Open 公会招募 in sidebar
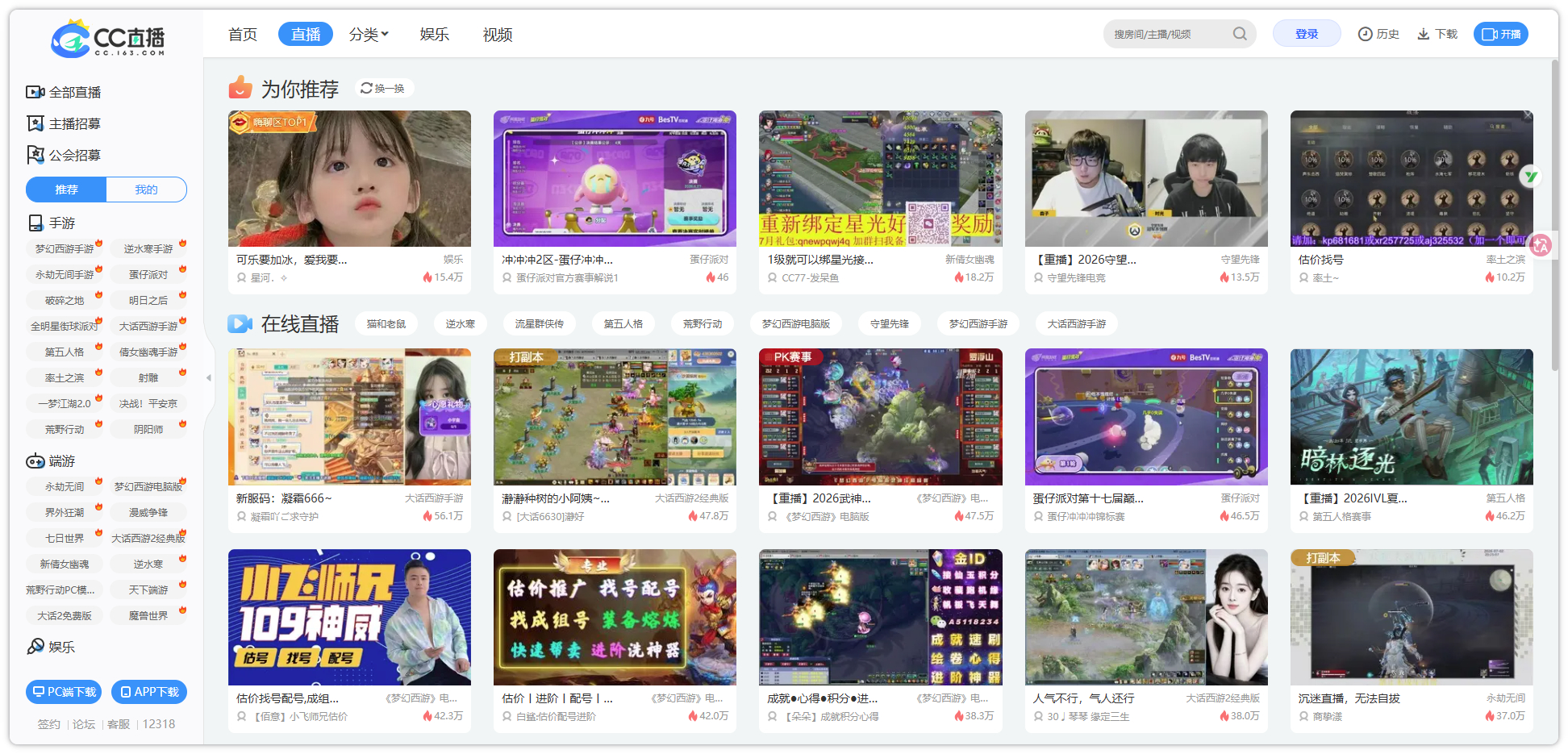Image resolution: width=1568 pixels, height=754 pixels. pyautogui.click(x=64, y=155)
